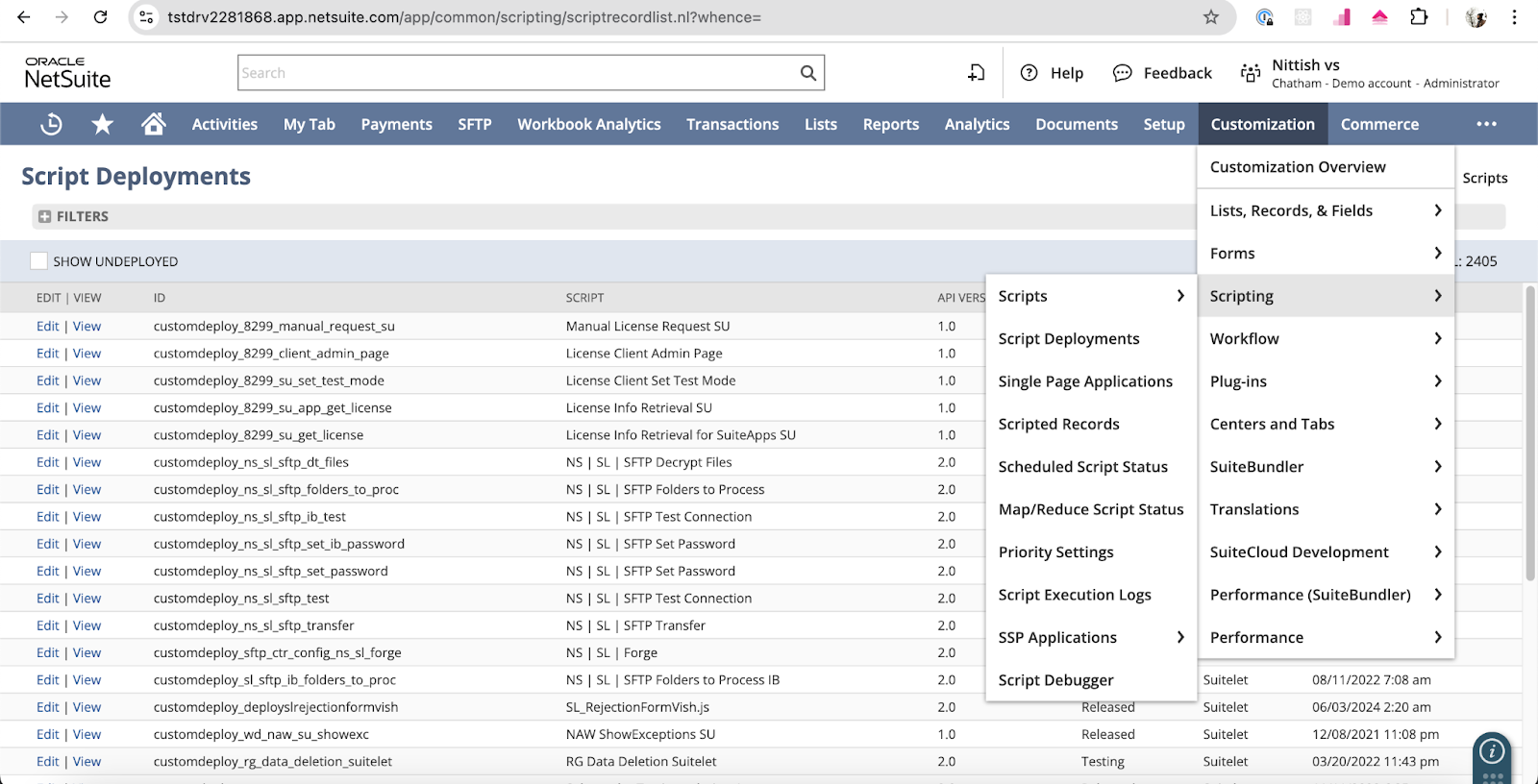
Task: Bookmark this page with the star icon
Action: point(1211,17)
